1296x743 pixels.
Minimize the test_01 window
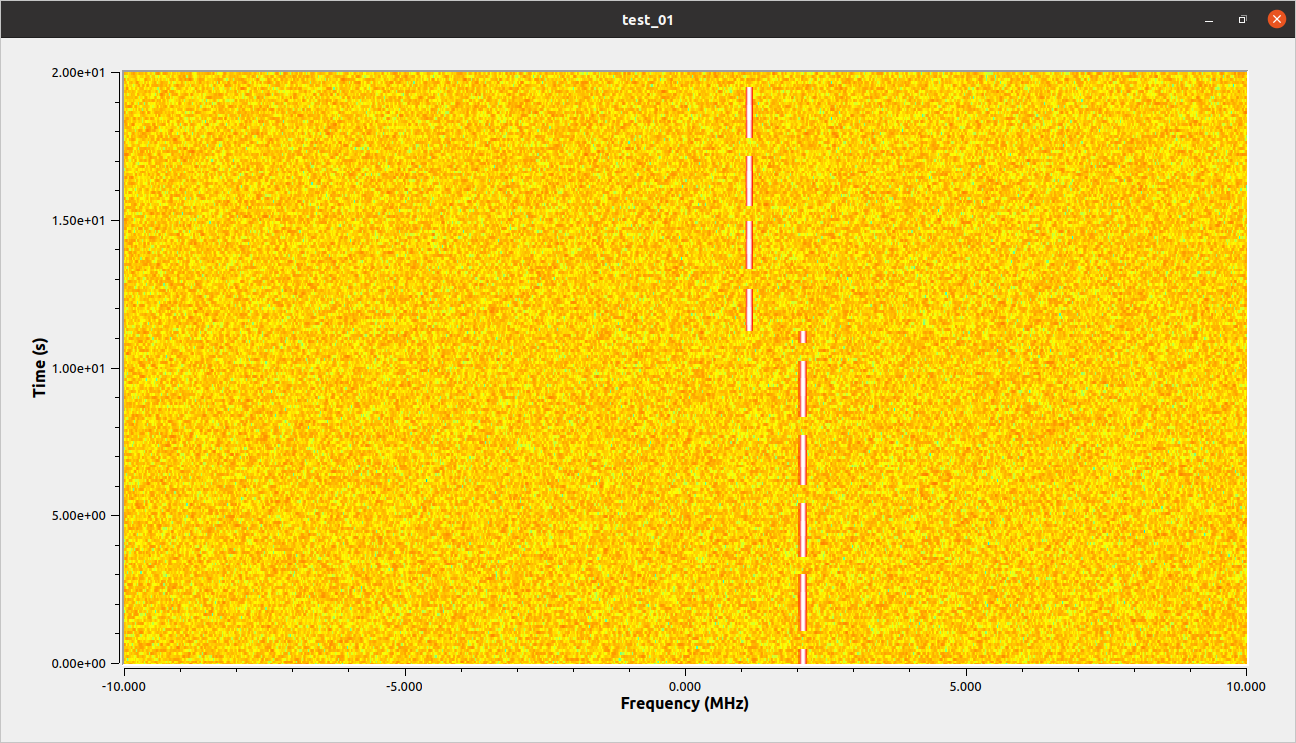tap(1208, 18)
